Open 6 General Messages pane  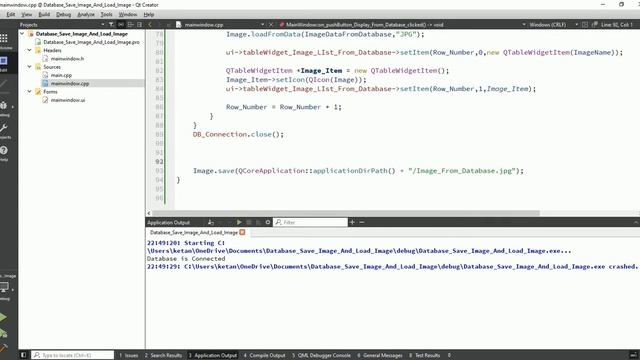click(x=380, y=355)
